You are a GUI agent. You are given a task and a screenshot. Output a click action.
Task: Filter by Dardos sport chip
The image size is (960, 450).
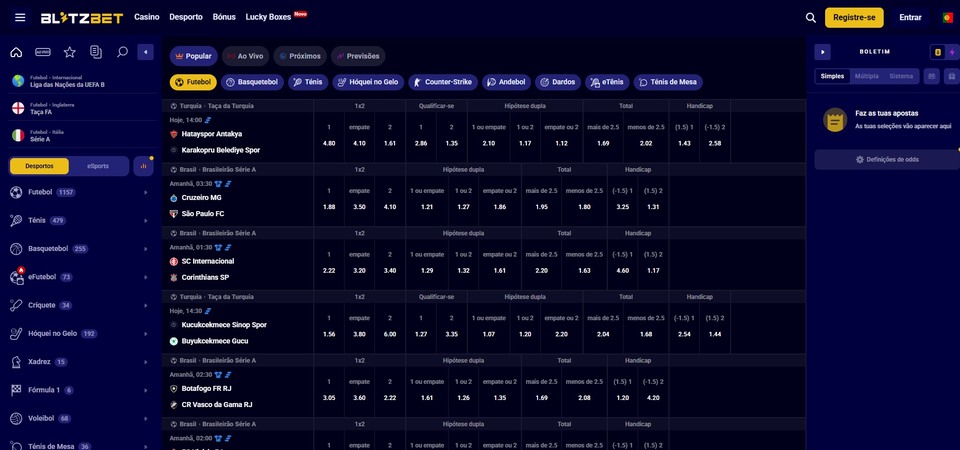coord(558,81)
